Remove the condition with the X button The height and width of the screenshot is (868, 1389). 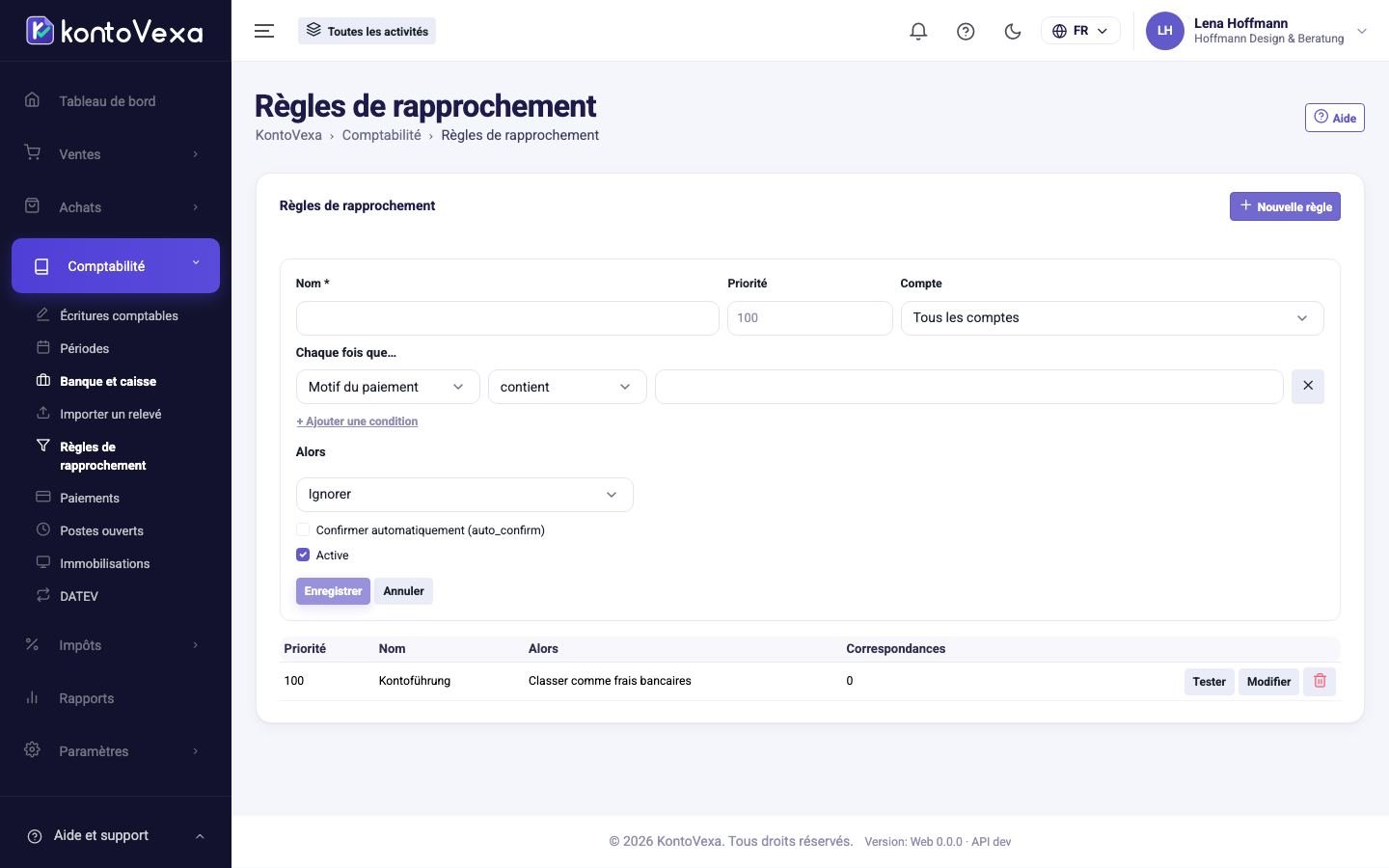pyautogui.click(x=1308, y=386)
